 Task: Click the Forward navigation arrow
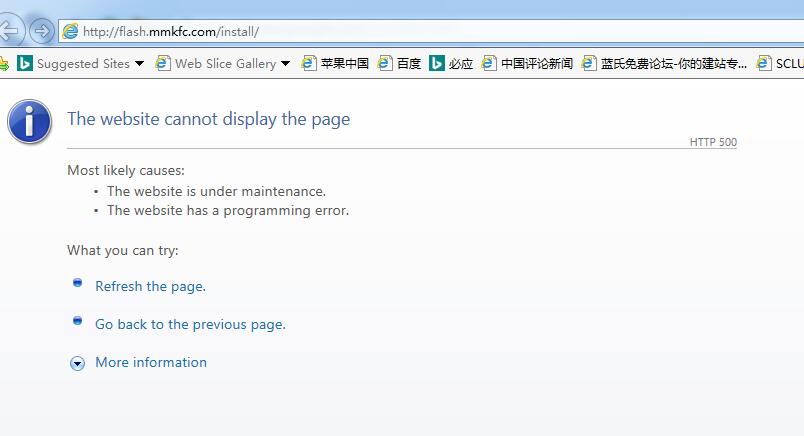tap(41, 31)
